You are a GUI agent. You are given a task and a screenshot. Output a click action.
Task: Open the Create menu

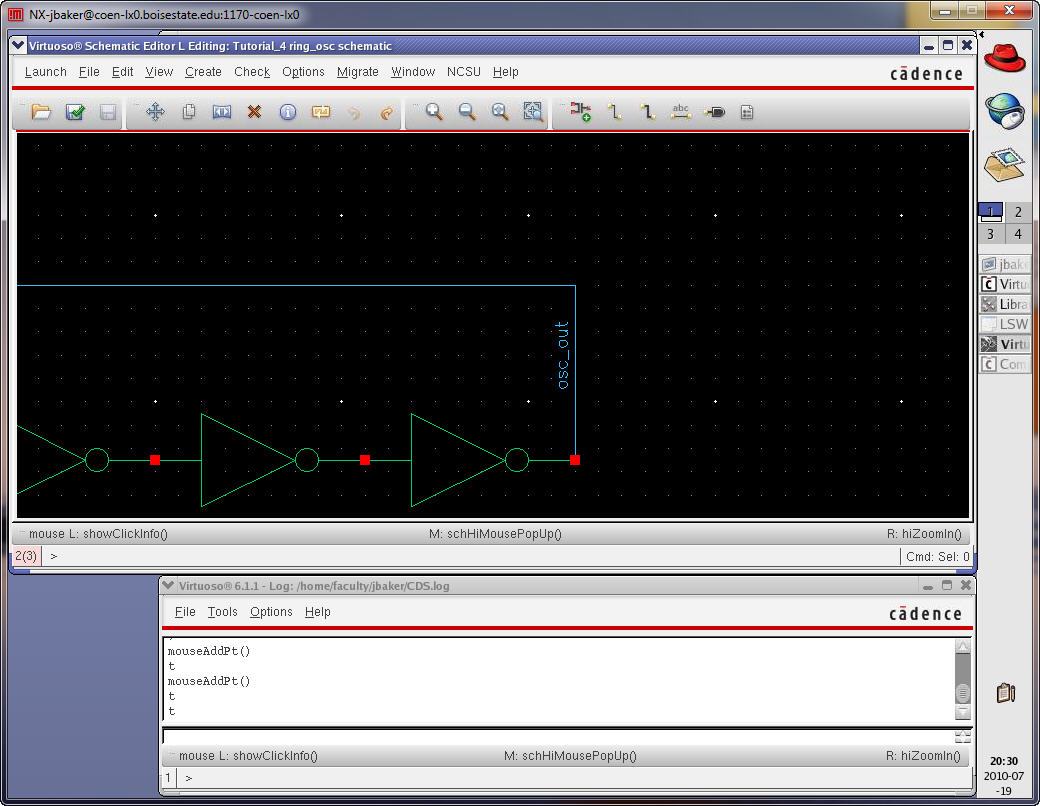[203, 72]
